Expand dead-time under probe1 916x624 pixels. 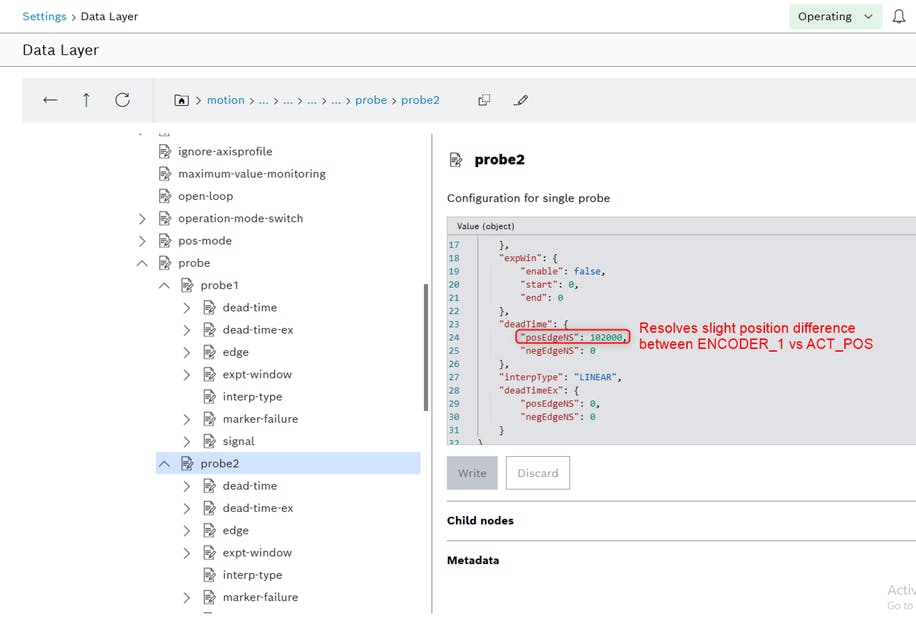(186, 307)
